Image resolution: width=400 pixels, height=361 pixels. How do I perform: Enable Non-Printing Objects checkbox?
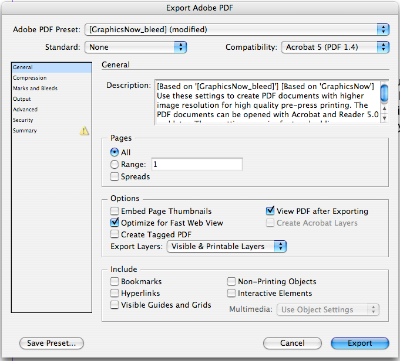point(231,281)
